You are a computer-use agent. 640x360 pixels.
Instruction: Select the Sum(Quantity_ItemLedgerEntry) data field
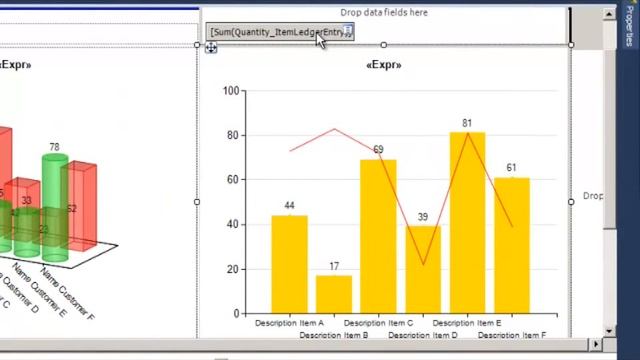(x=280, y=32)
